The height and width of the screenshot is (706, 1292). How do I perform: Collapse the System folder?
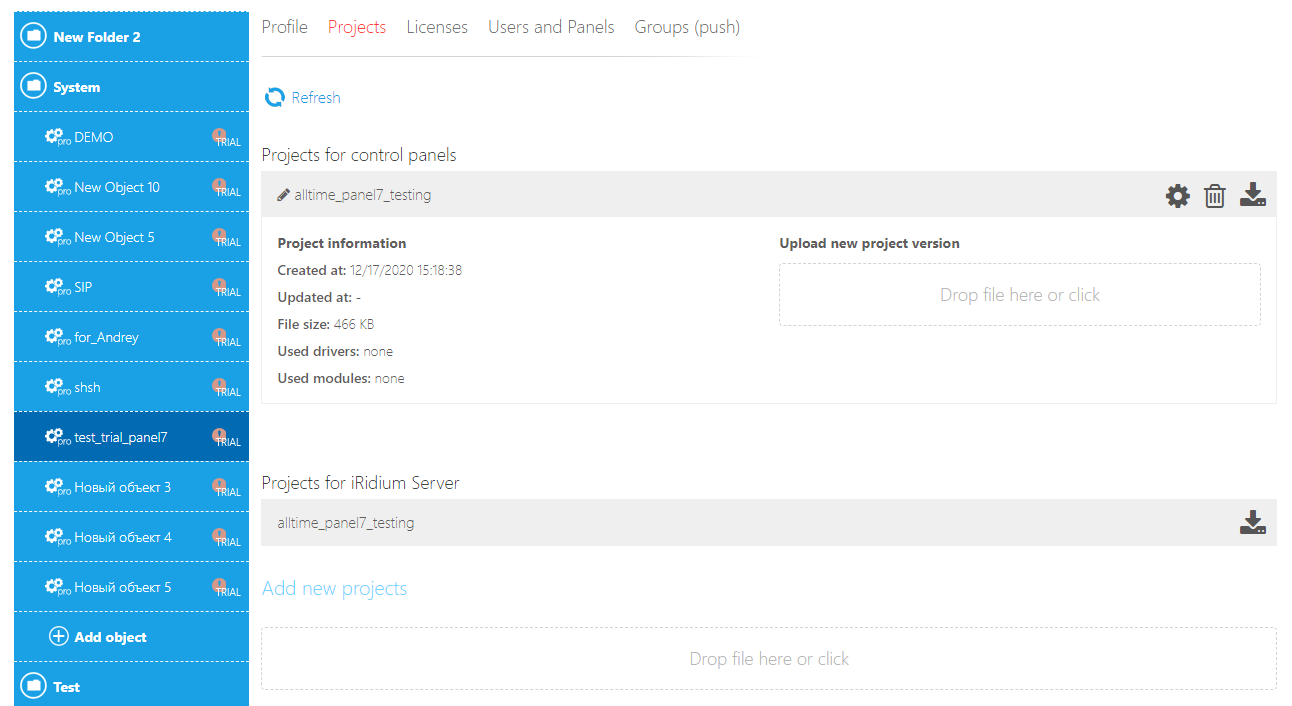coord(34,87)
